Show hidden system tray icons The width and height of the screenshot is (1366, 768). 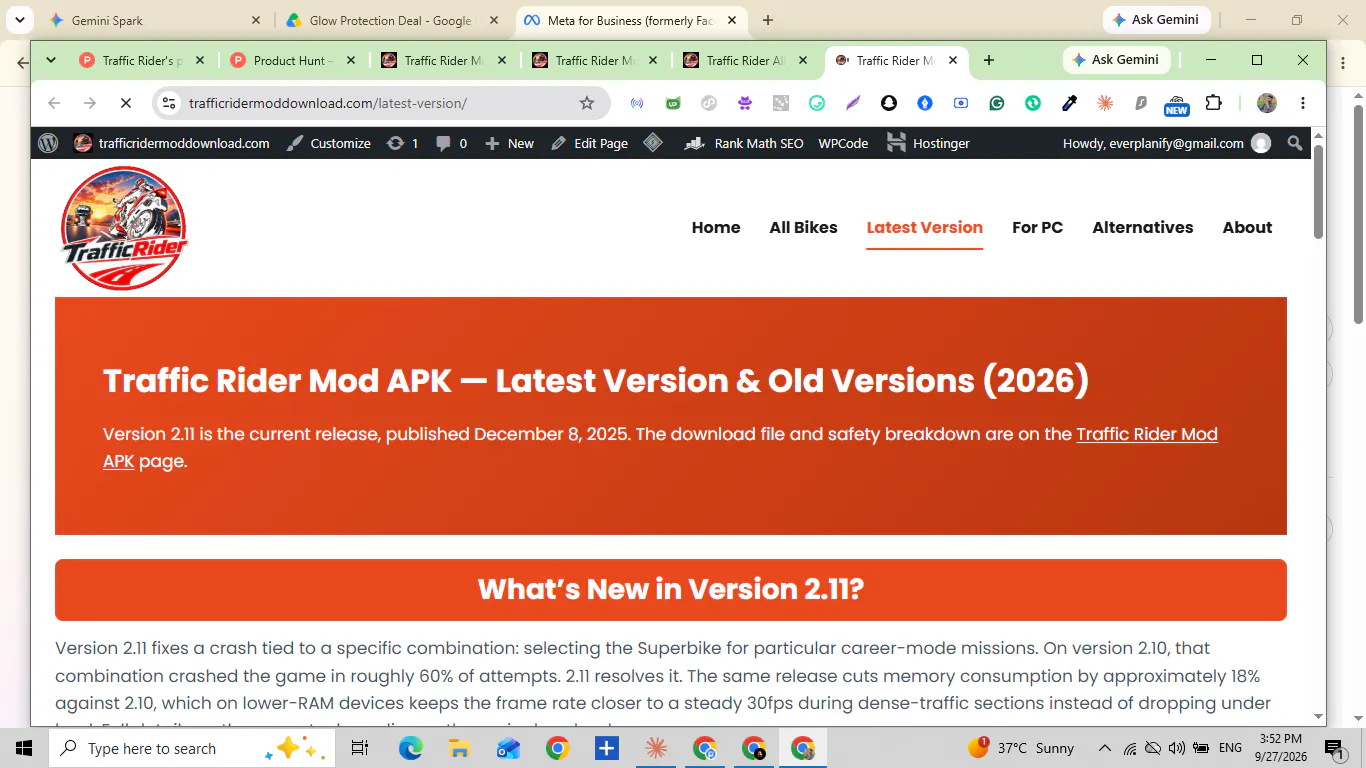pyautogui.click(x=1104, y=748)
